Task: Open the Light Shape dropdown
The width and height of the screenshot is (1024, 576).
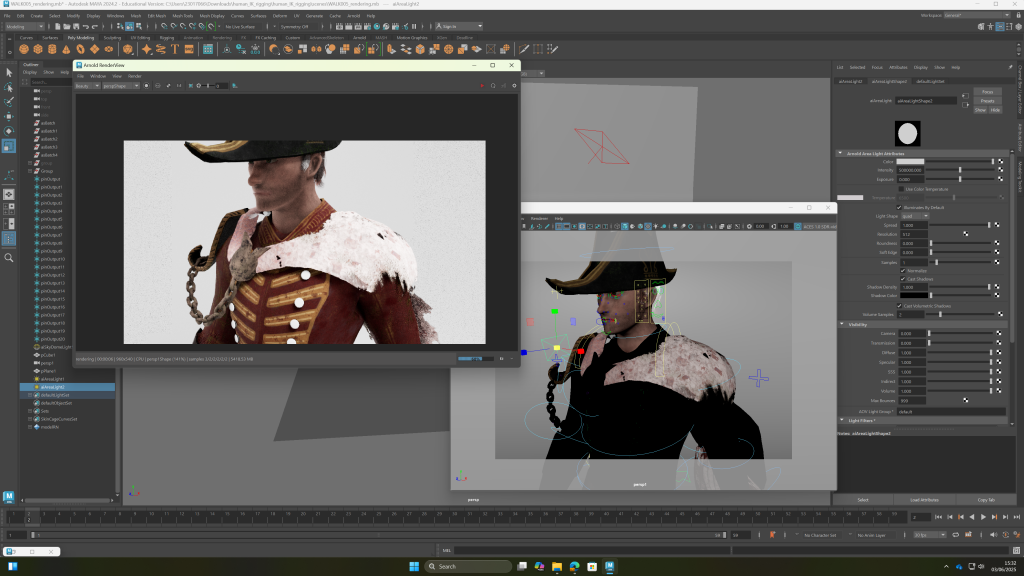Action: [916, 216]
